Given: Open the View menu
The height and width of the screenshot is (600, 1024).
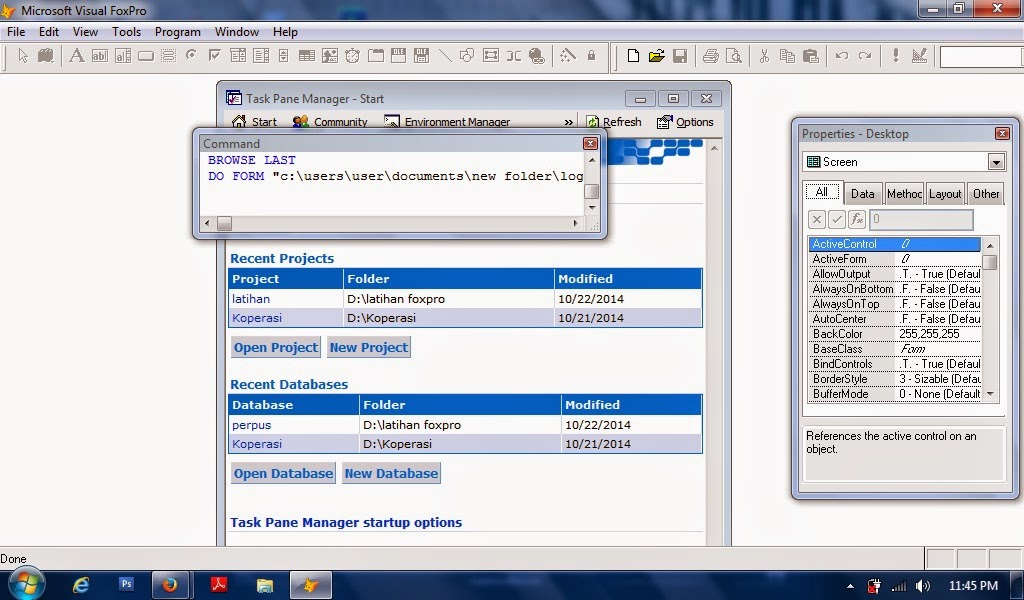Looking at the screenshot, I should (85, 32).
